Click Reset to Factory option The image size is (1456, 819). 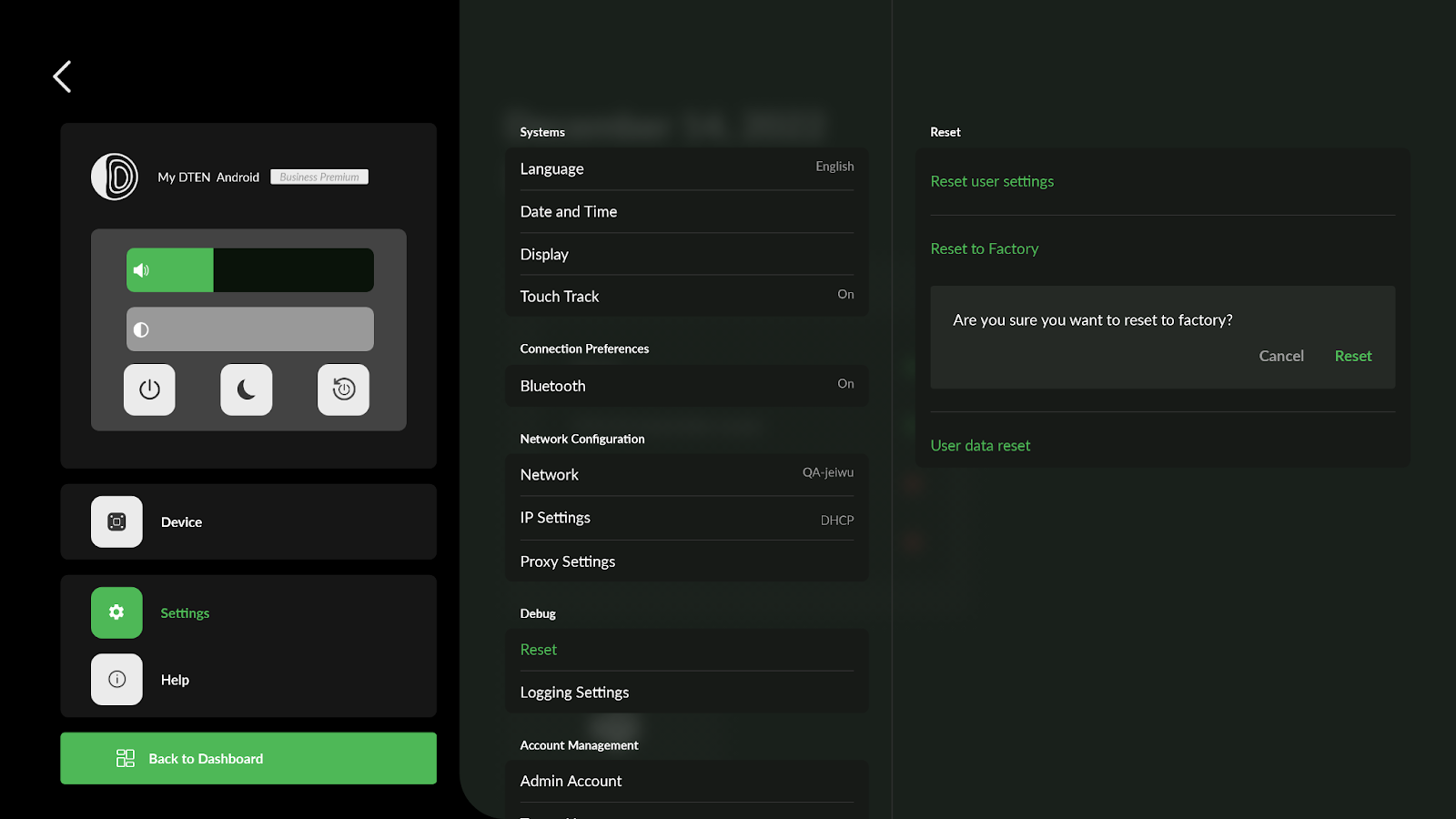tap(984, 248)
